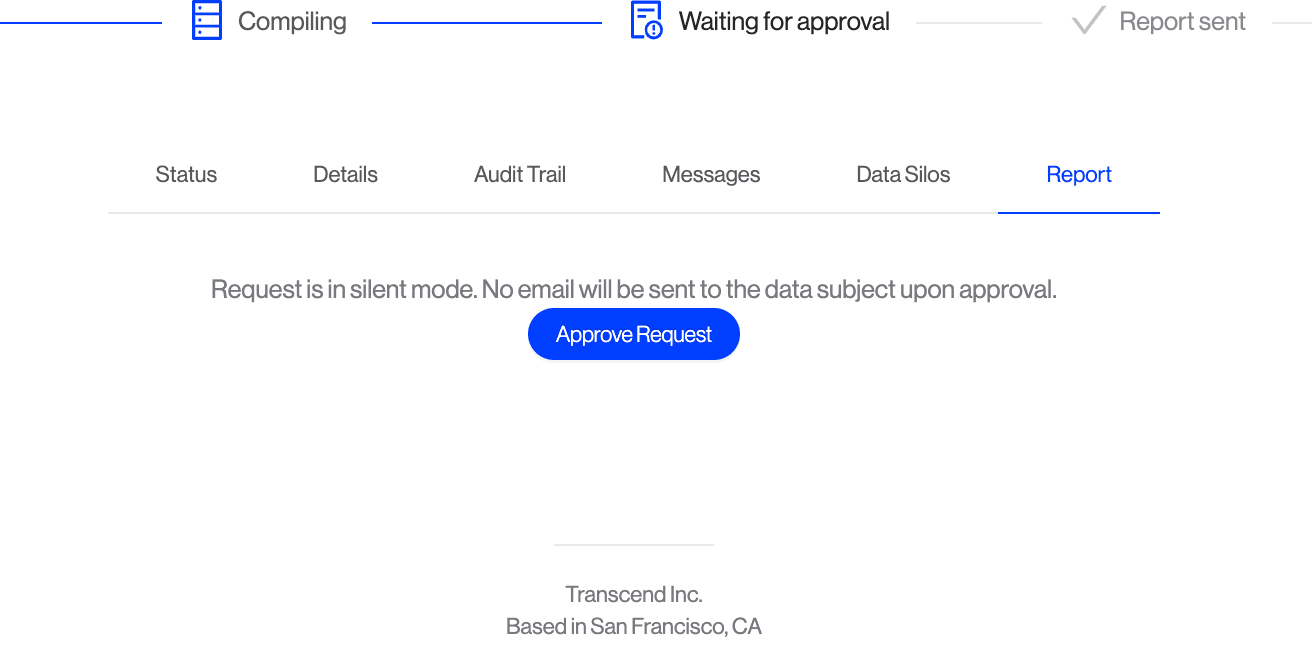Viewport: 1312px width, 666px height.
Task: Click the Based in San Francisco text
Action: tap(634, 627)
